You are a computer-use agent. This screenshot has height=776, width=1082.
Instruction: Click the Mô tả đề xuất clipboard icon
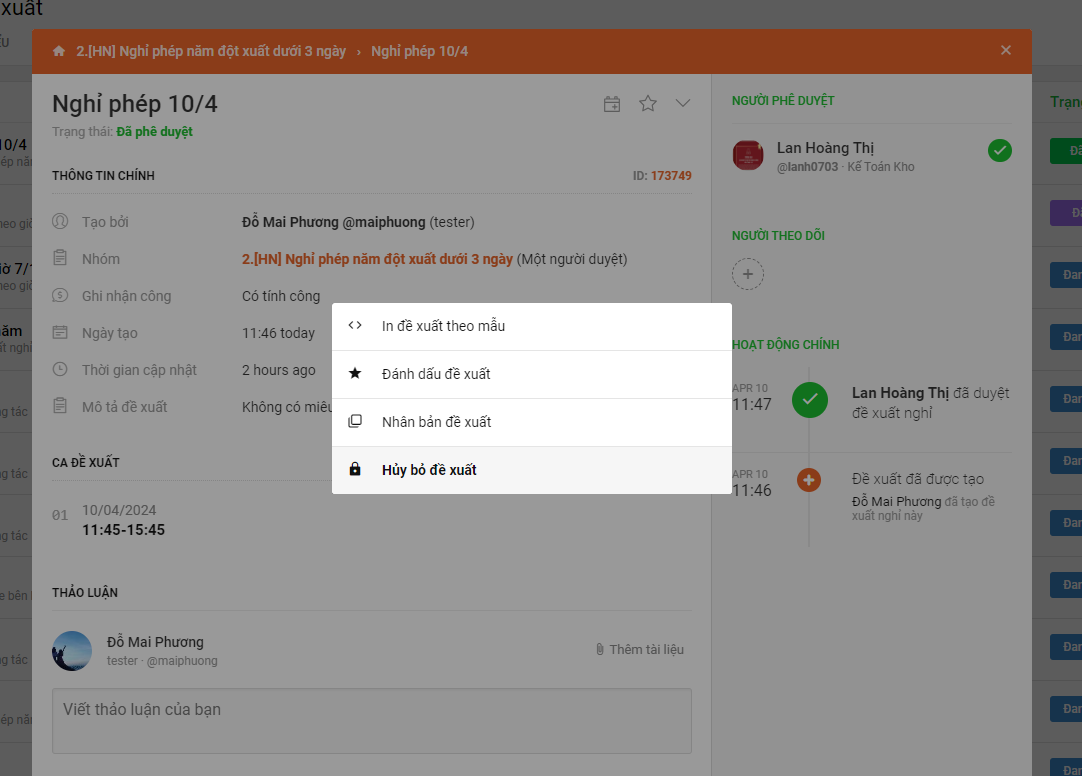coord(60,406)
